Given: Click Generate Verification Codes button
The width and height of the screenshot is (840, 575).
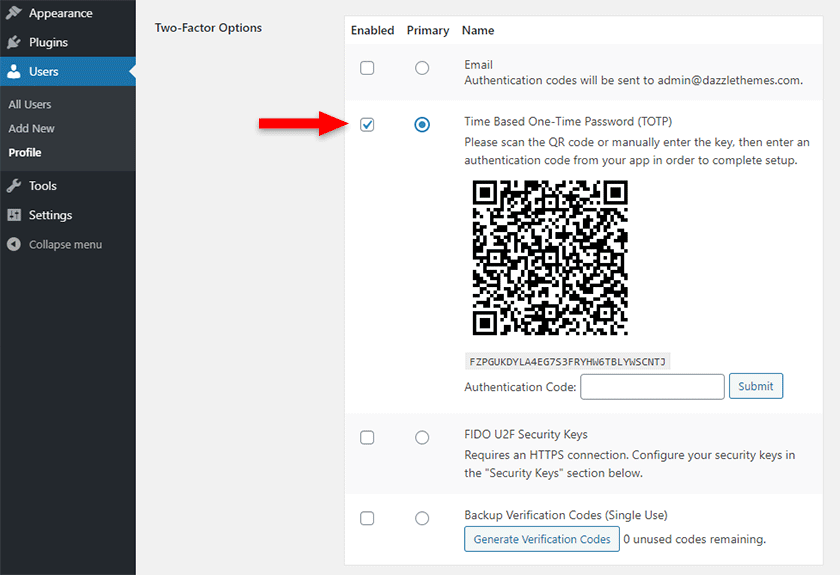Looking at the screenshot, I should point(542,539).
